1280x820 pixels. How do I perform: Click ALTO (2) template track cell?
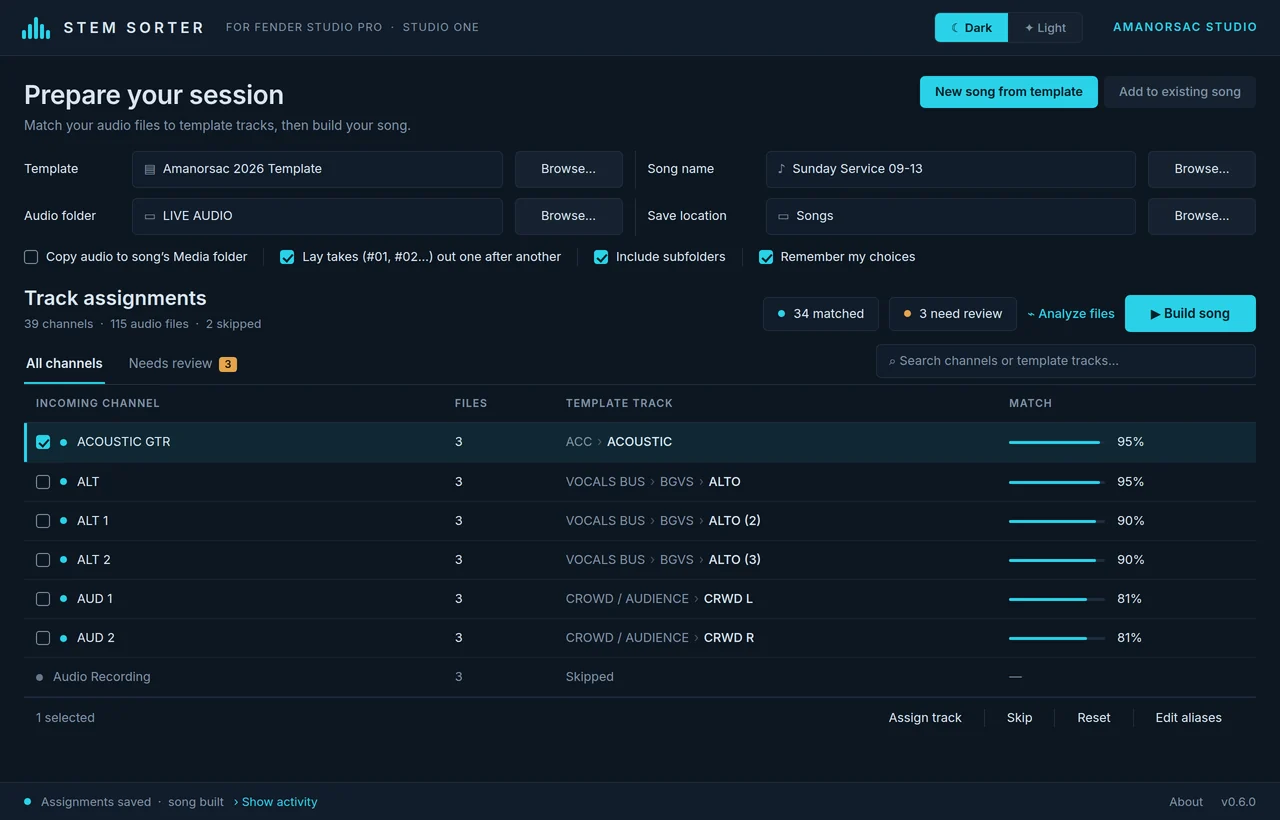(663, 521)
